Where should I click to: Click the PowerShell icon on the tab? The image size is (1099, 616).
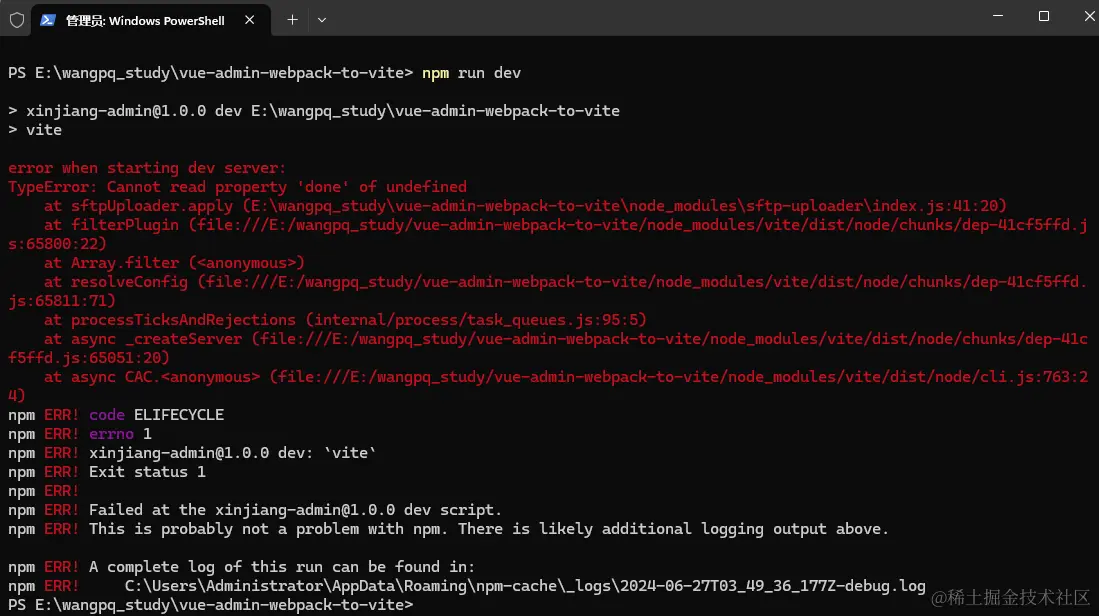48,20
